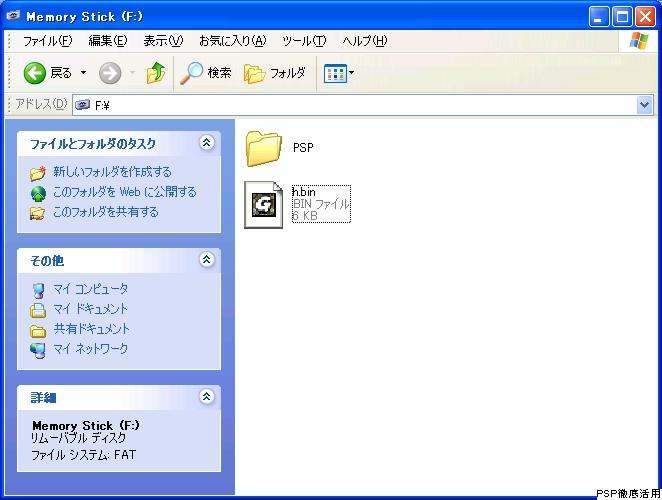
Task: Expand the address bar dropdown arrow
Action: pyautogui.click(x=644, y=105)
